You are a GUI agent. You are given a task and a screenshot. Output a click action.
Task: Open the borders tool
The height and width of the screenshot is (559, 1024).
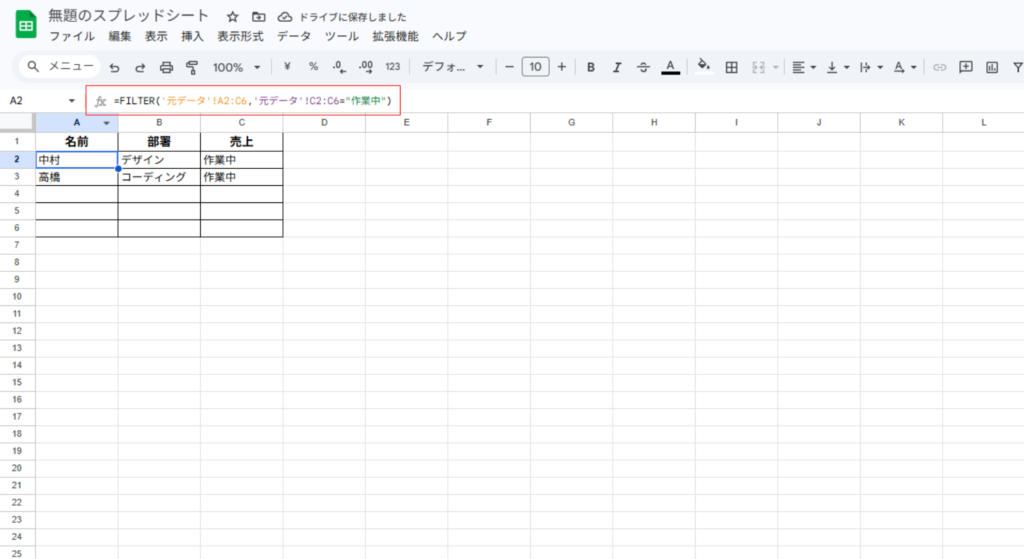[731, 67]
